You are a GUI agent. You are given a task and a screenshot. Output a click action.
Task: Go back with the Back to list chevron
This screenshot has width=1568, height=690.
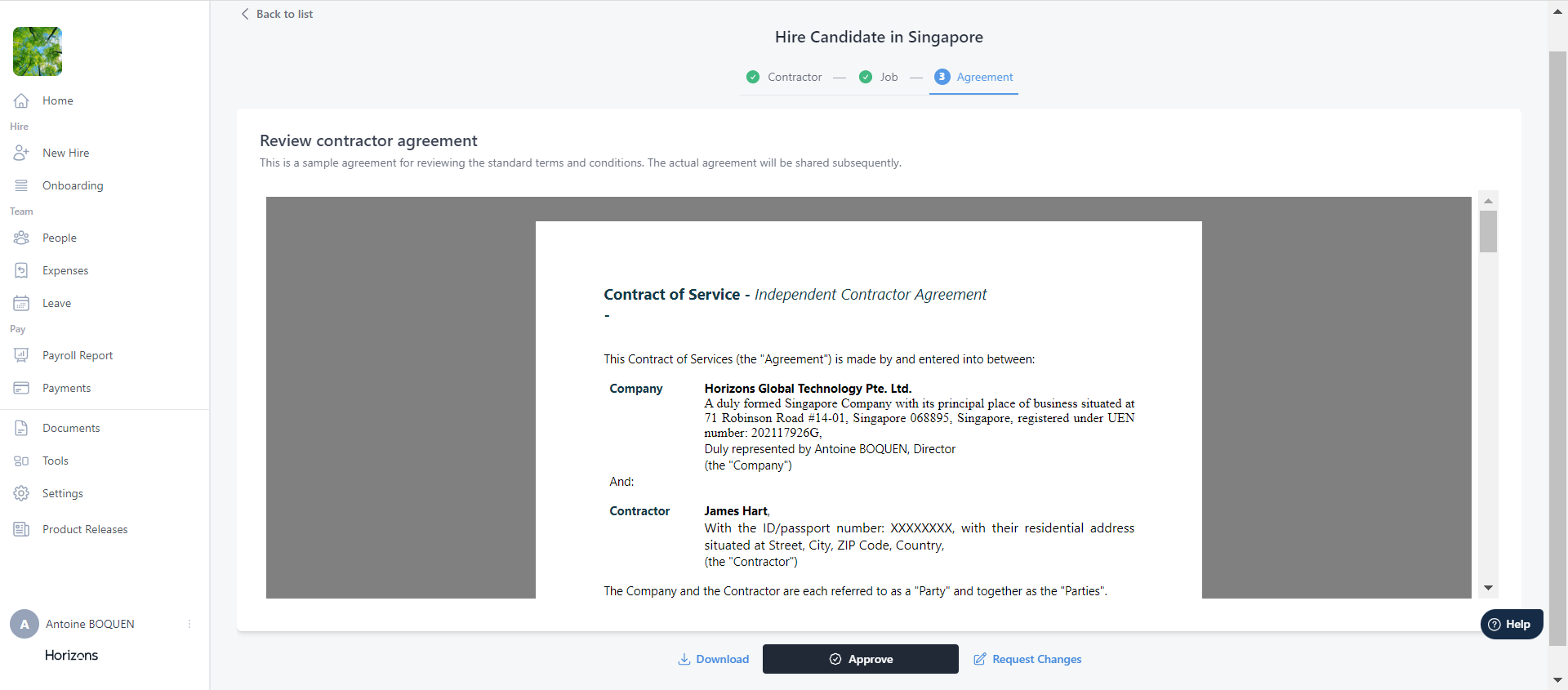tap(245, 14)
